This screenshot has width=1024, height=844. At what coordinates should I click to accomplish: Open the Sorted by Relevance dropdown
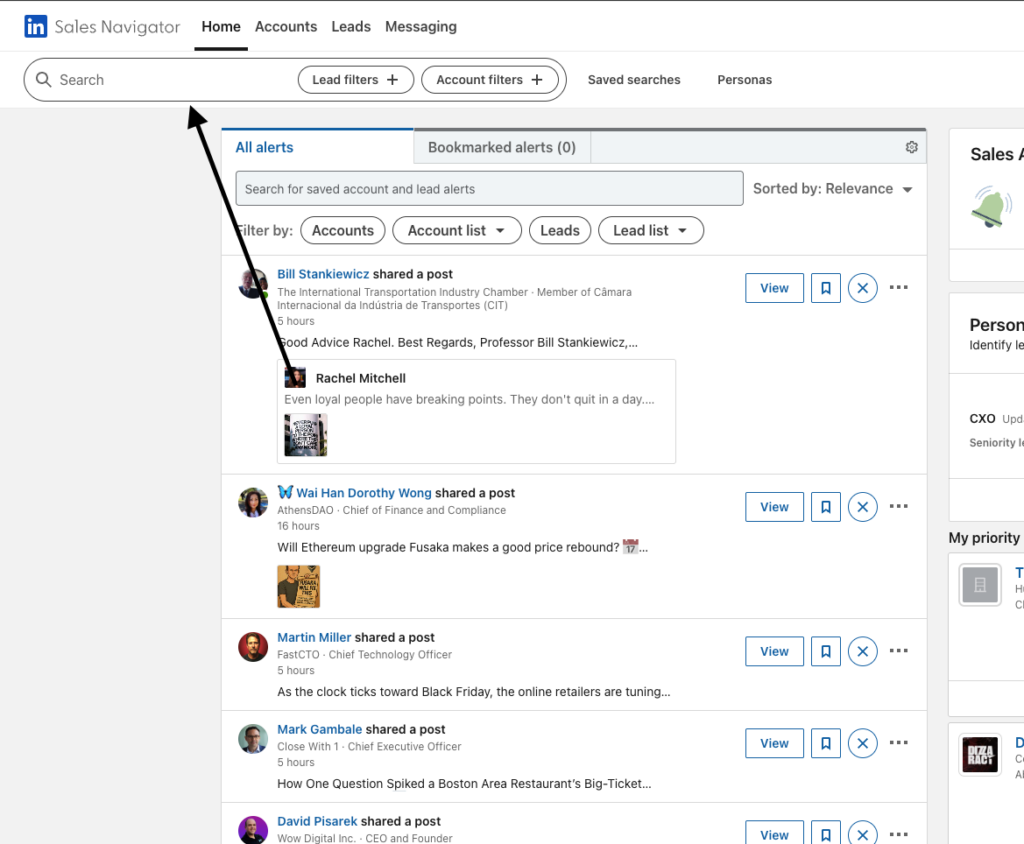pos(833,189)
